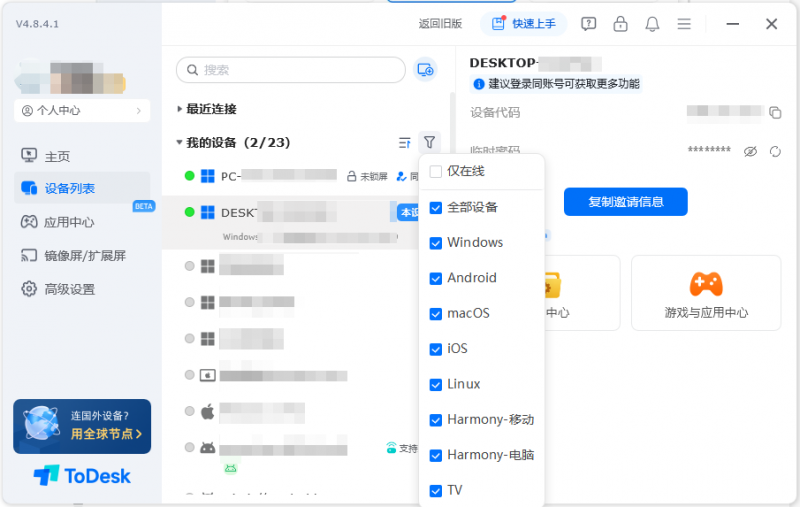Click the 搜索 input field
This screenshot has width=800, height=507.
[x=290, y=70]
